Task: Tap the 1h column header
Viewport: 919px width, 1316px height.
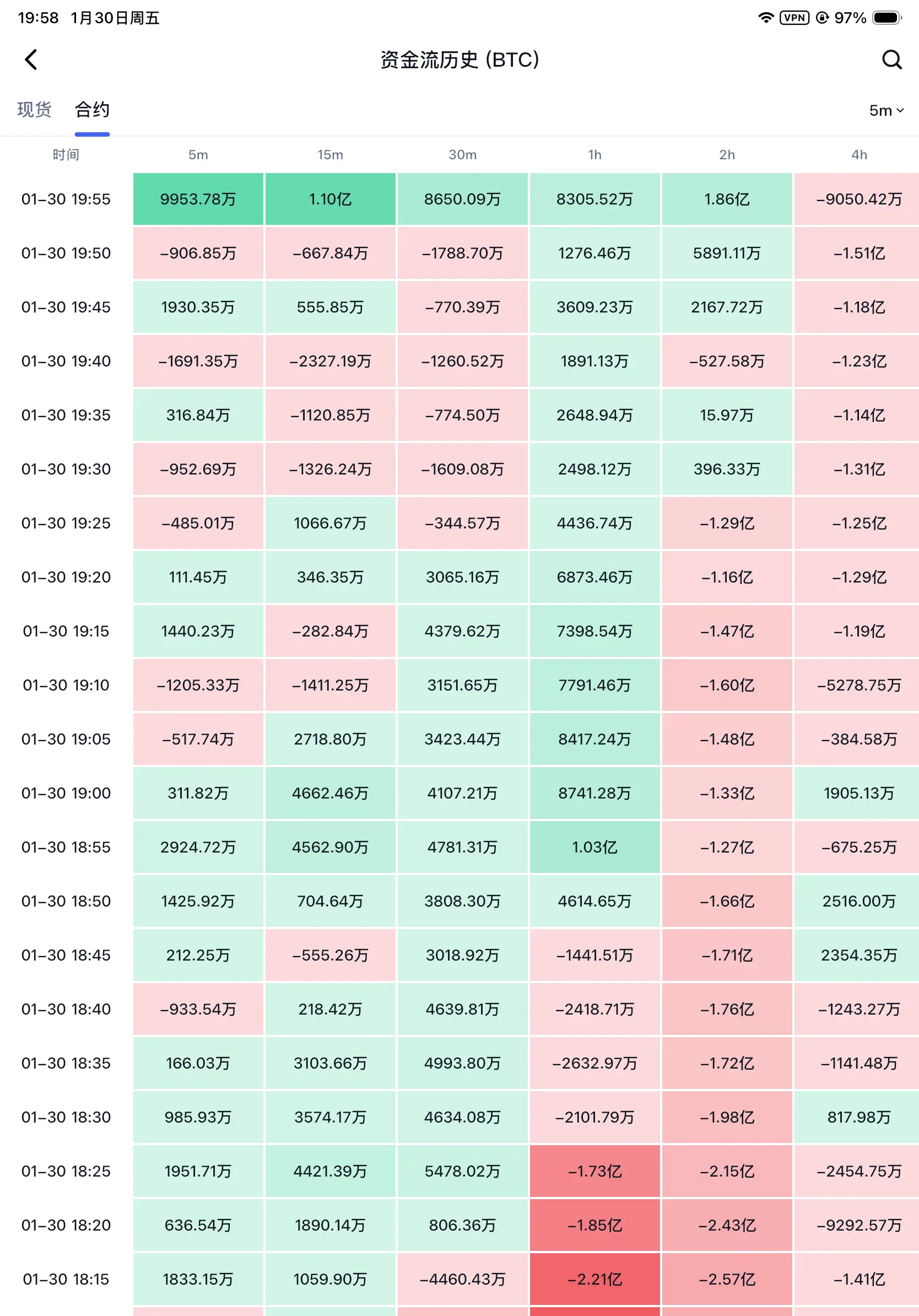Action: tap(594, 155)
